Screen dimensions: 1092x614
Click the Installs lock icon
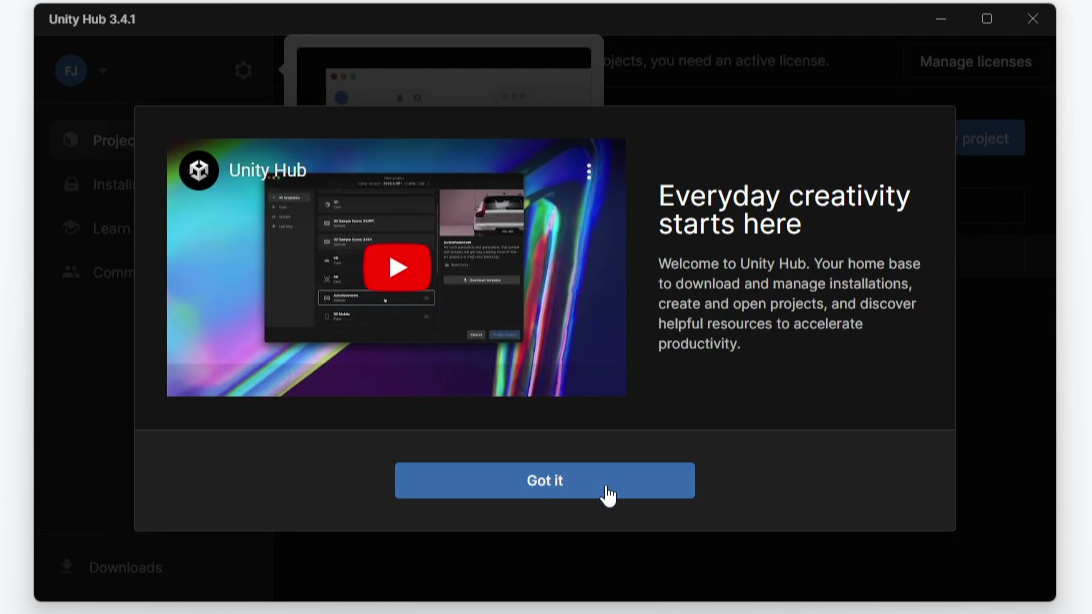[71, 184]
